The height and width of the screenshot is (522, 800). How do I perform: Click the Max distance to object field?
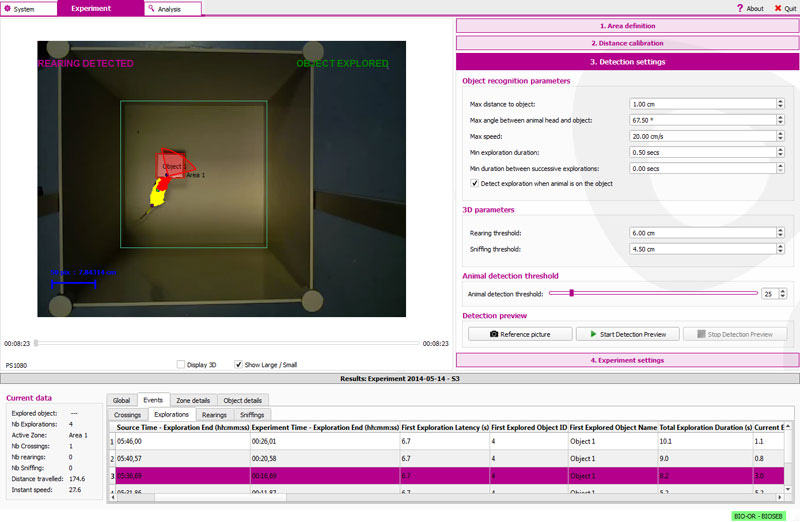(x=703, y=104)
